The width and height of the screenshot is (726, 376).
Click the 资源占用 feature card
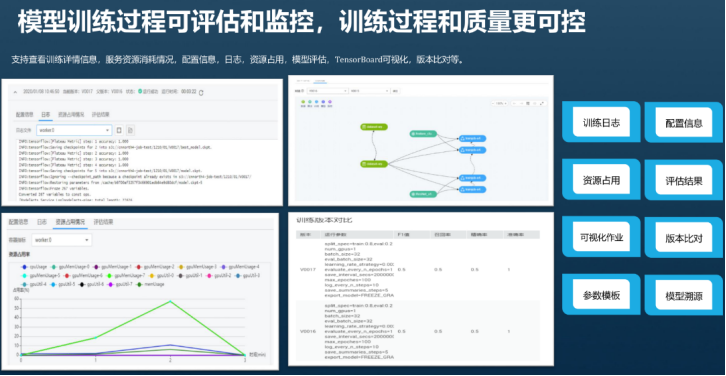[601, 180]
